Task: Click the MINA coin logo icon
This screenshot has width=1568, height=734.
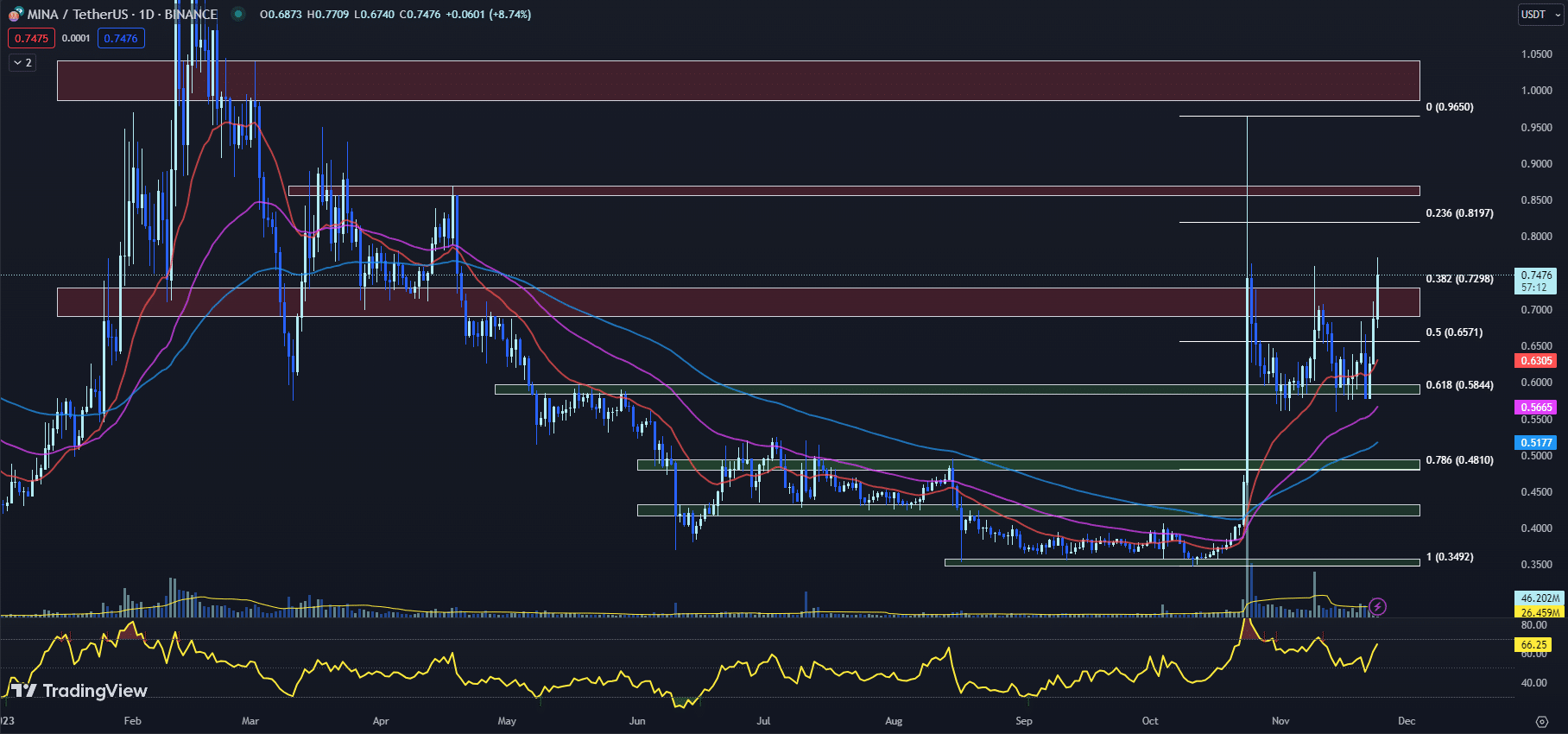Action: click(16, 15)
